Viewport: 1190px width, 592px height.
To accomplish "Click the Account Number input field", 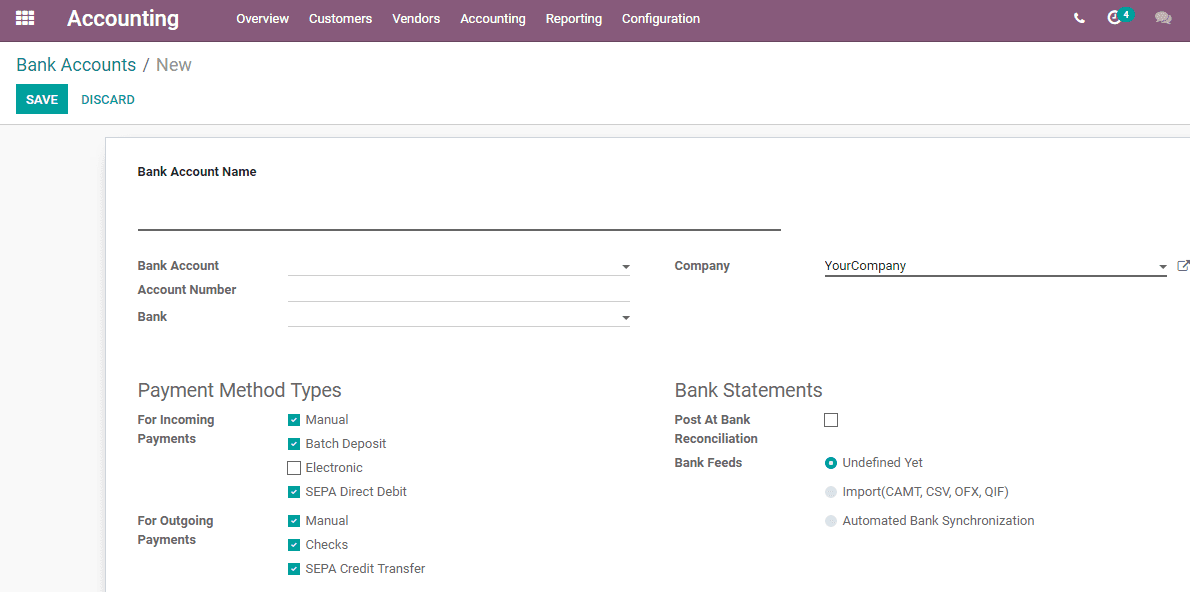I will [x=459, y=291].
